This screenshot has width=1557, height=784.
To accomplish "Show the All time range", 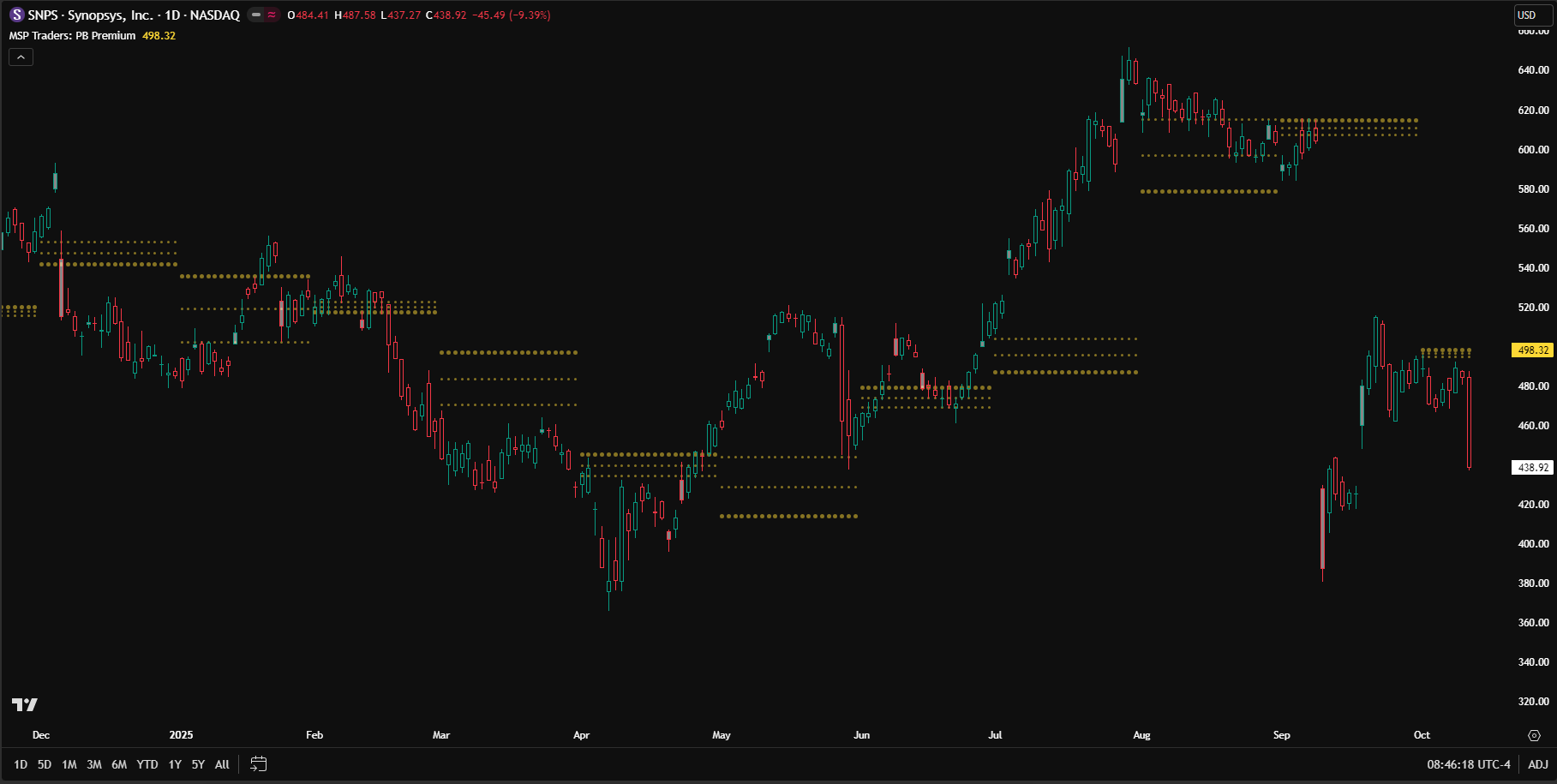I will click(222, 764).
